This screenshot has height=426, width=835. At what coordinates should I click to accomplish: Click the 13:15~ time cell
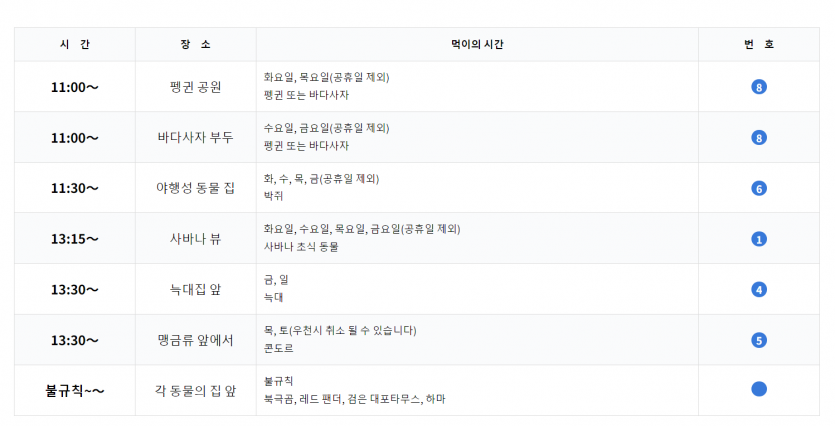point(75,239)
